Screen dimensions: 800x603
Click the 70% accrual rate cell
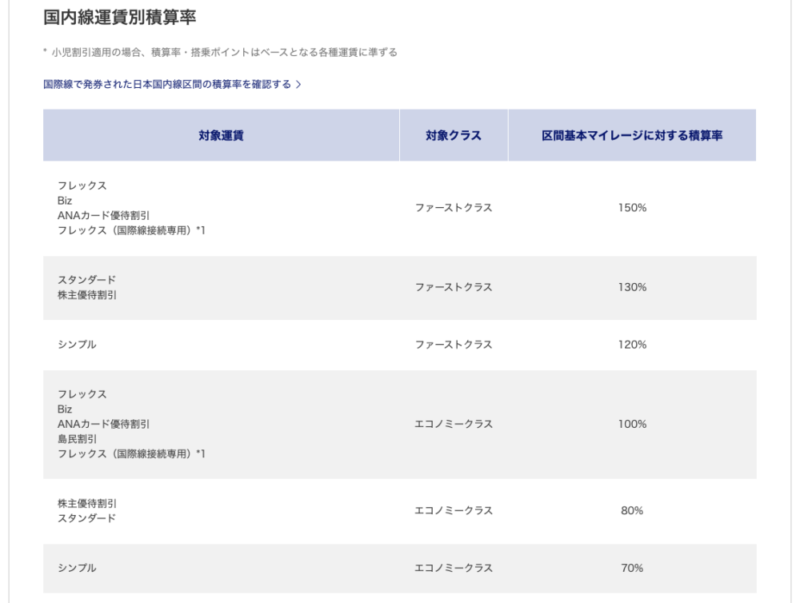point(632,568)
